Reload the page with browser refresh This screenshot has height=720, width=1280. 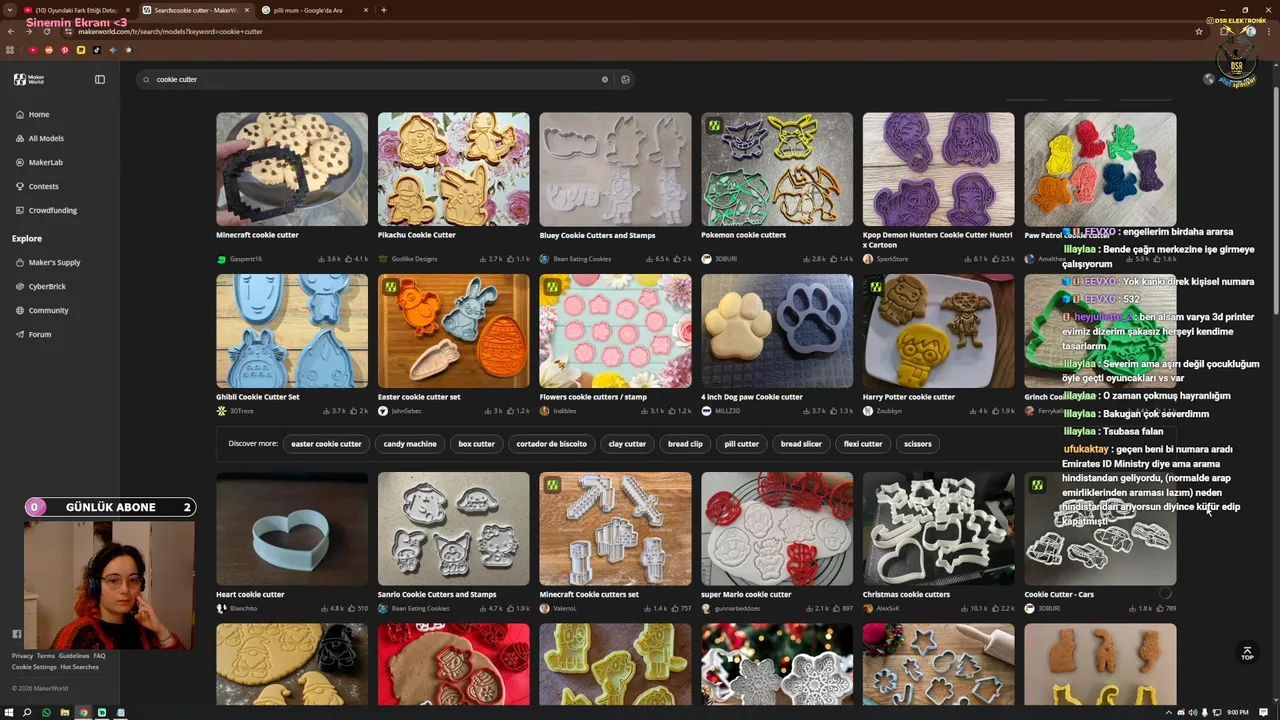pyautogui.click(x=45, y=31)
